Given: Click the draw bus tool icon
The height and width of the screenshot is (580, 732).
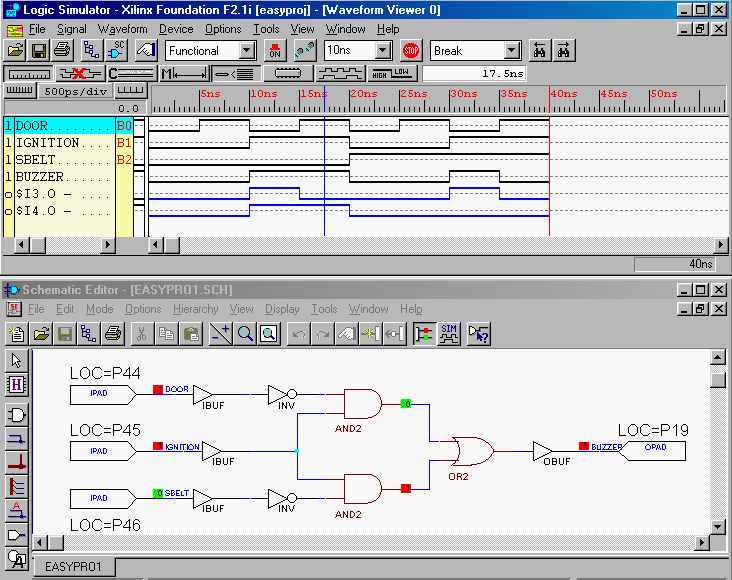Looking at the screenshot, I should [17, 462].
